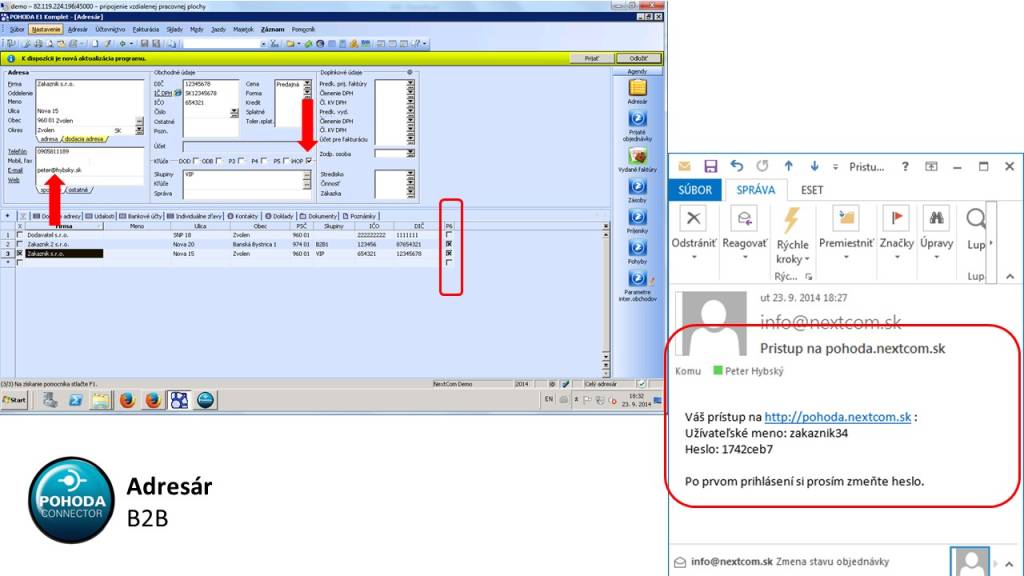The width and height of the screenshot is (1024, 576).
Task: Click the undo arrow in Outlook title bar
Action: tap(737, 167)
